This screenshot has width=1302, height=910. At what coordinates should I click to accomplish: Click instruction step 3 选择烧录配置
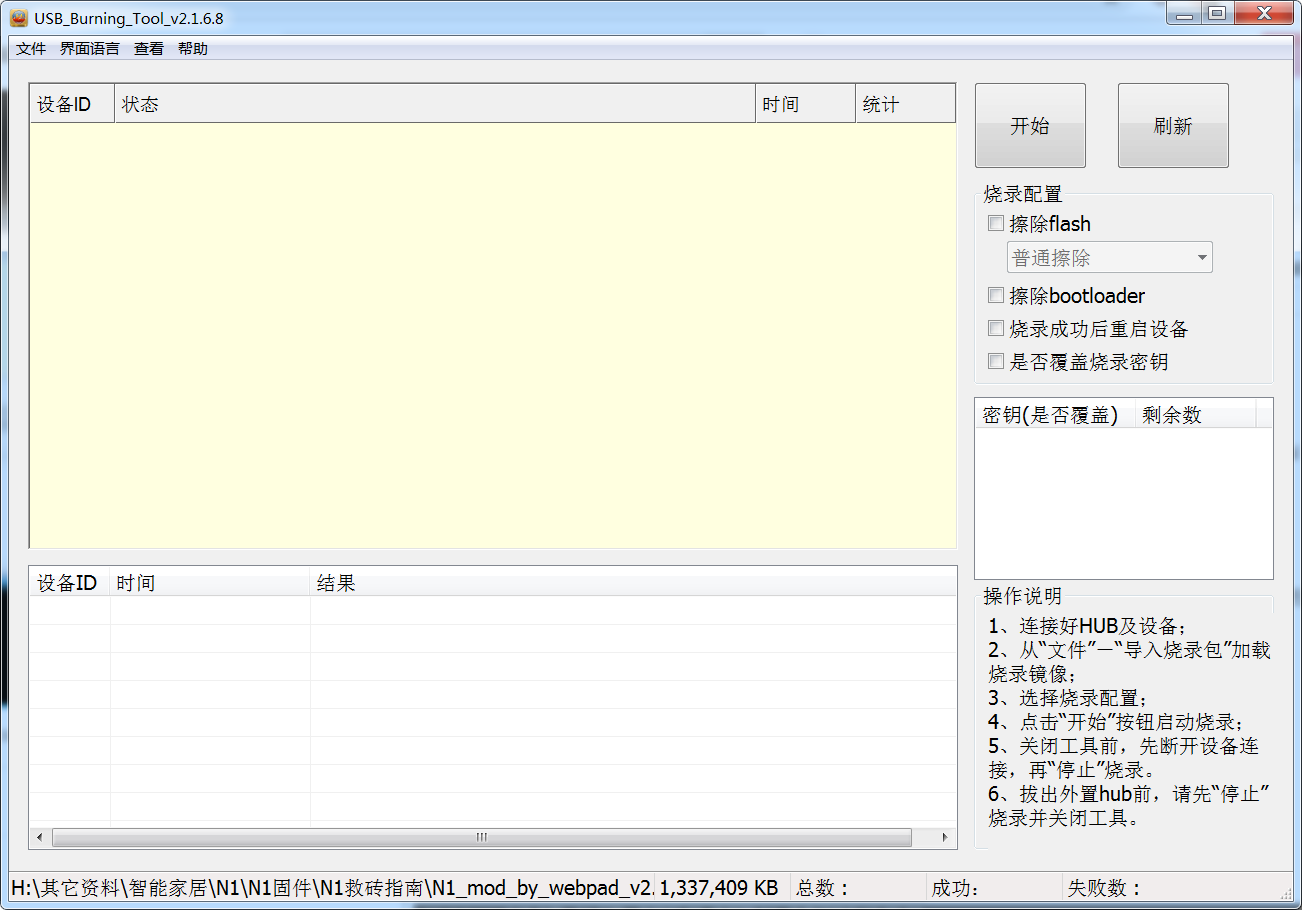[1068, 698]
